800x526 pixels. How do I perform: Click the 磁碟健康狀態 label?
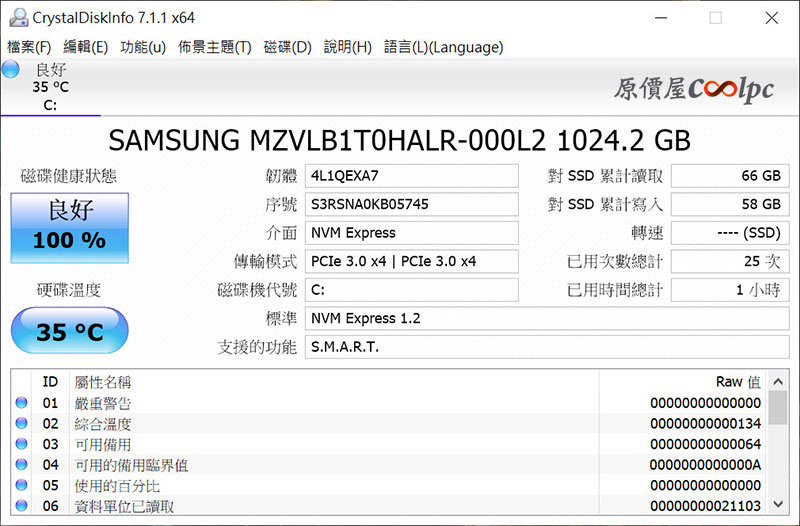[x=69, y=176]
